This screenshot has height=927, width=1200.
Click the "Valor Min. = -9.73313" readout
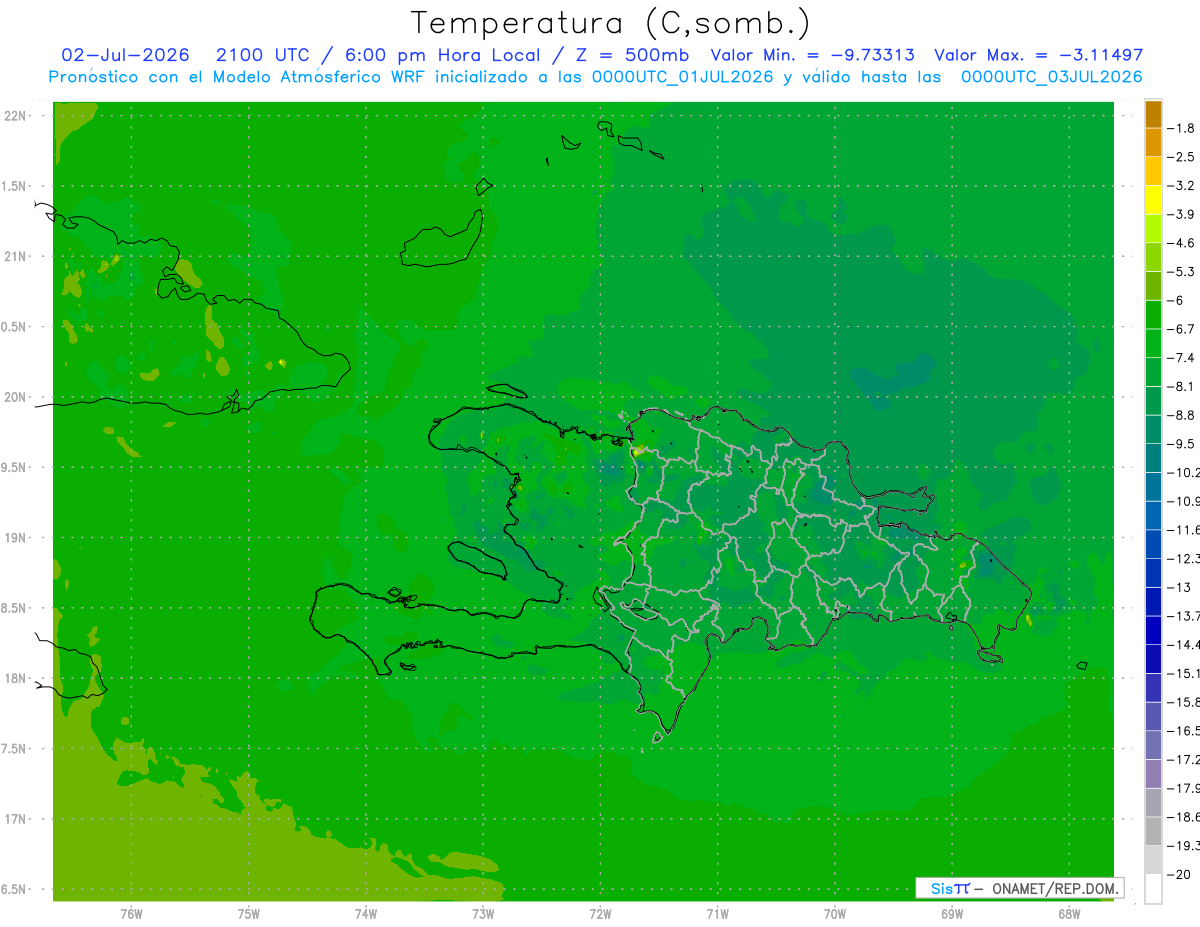click(x=812, y=55)
